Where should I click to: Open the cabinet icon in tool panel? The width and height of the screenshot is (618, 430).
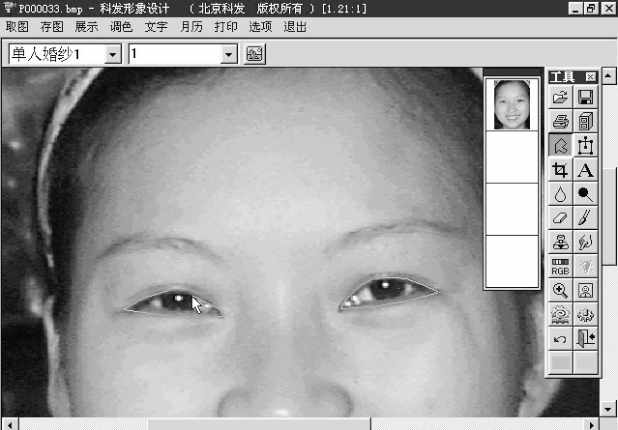click(x=585, y=121)
